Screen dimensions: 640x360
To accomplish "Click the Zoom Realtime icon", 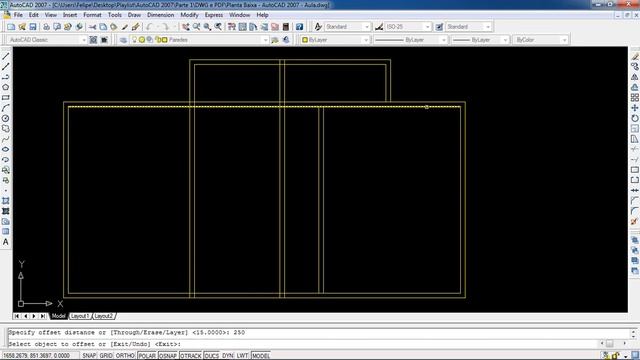I will (196, 27).
